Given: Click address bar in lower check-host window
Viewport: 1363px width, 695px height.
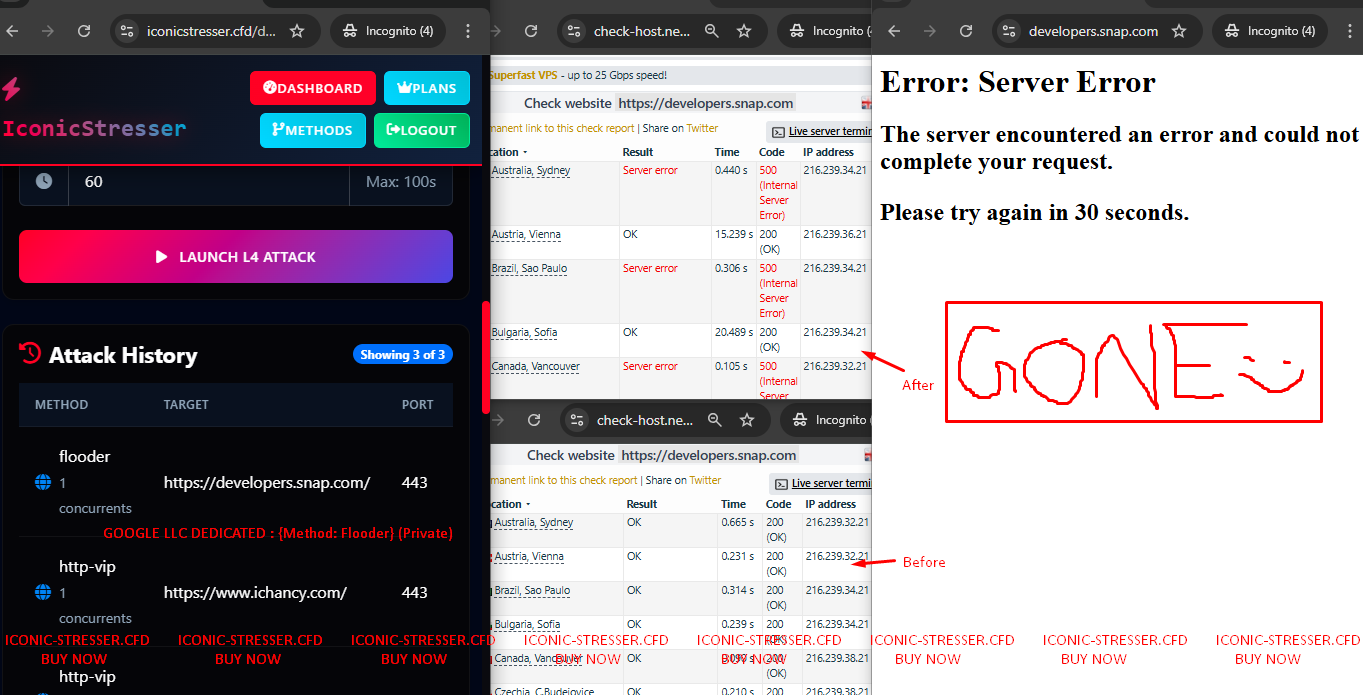Looking at the screenshot, I should pos(645,420).
